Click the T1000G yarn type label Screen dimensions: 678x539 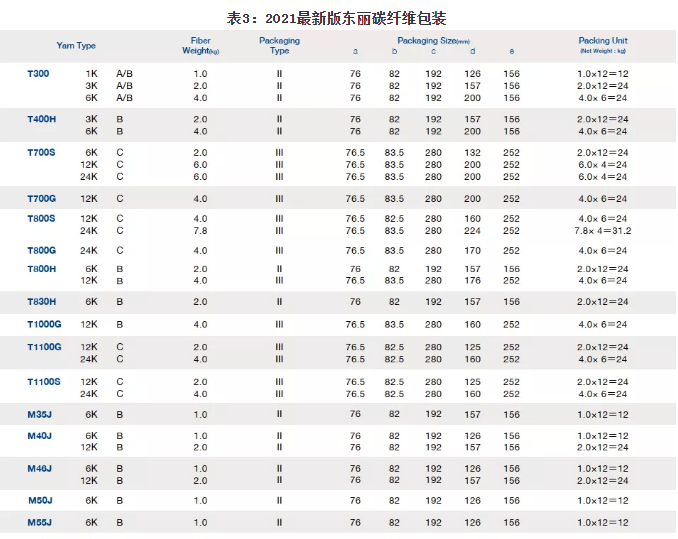point(44,324)
